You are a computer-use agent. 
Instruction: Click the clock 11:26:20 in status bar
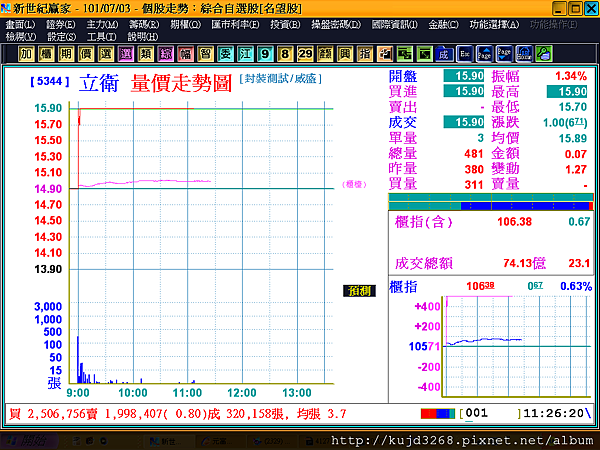pos(553,414)
